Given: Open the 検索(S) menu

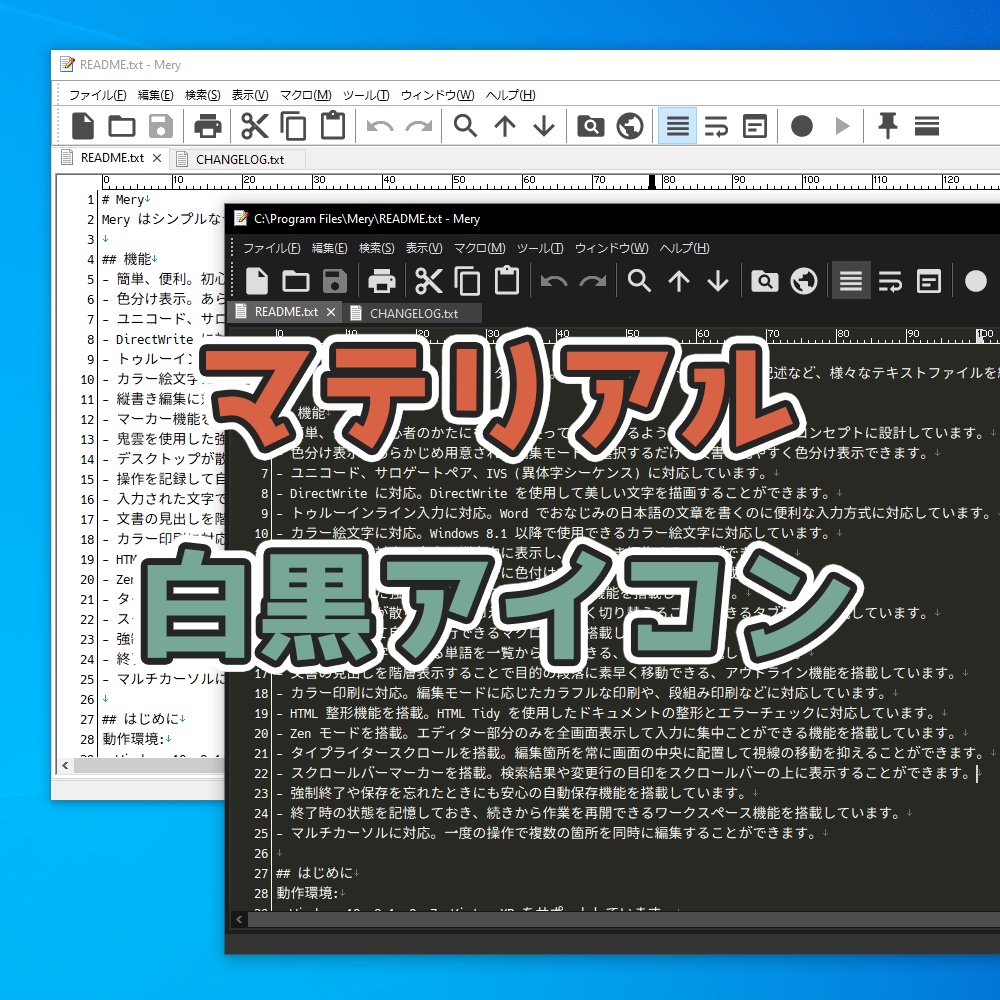Looking at the screenshot, I should [377, 248].
